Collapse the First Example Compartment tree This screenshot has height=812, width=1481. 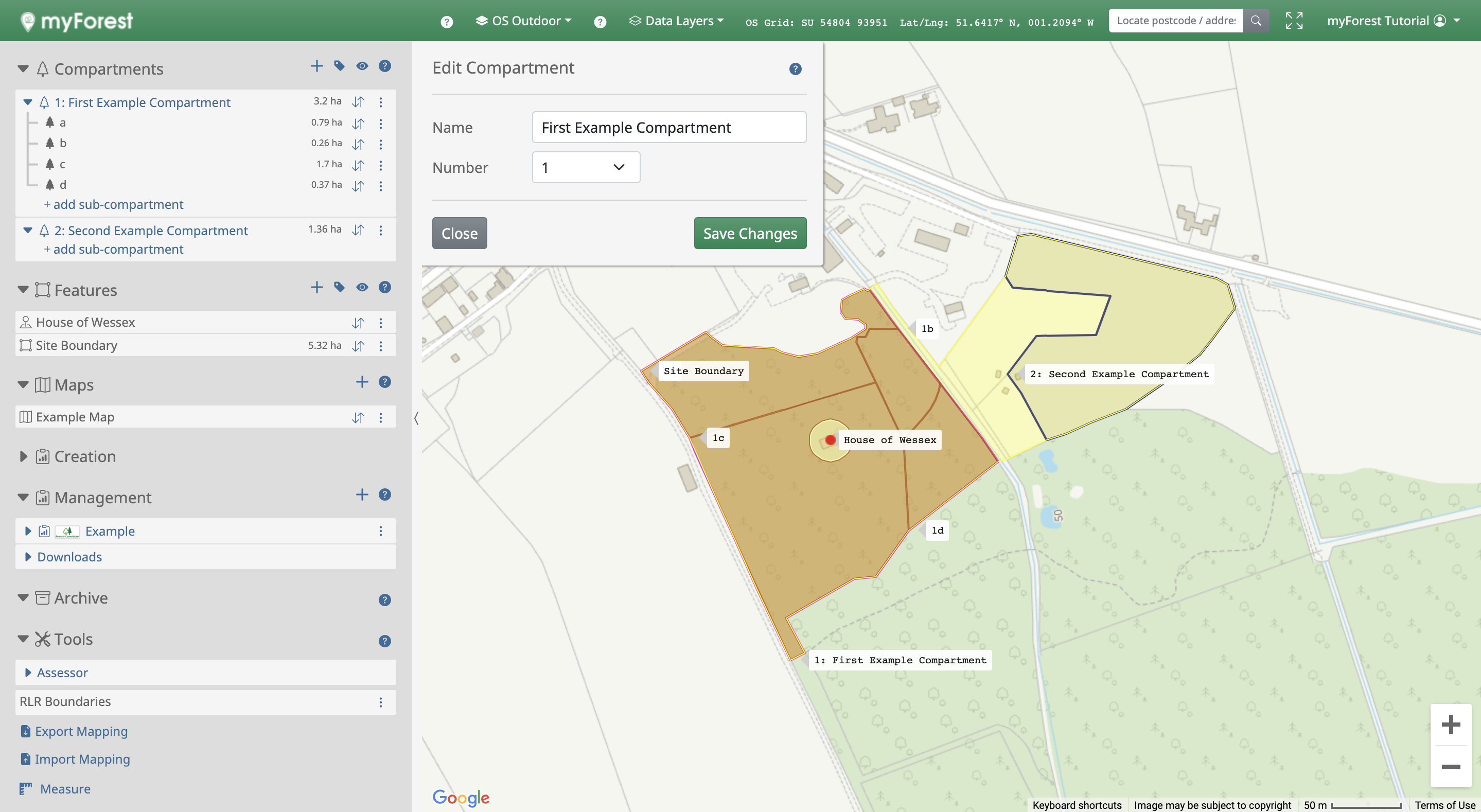[x=28, y=102]
